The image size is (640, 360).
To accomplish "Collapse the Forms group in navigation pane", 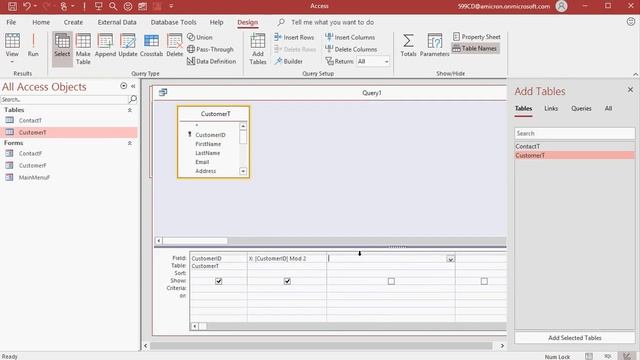I will click(x=130, y=143).
